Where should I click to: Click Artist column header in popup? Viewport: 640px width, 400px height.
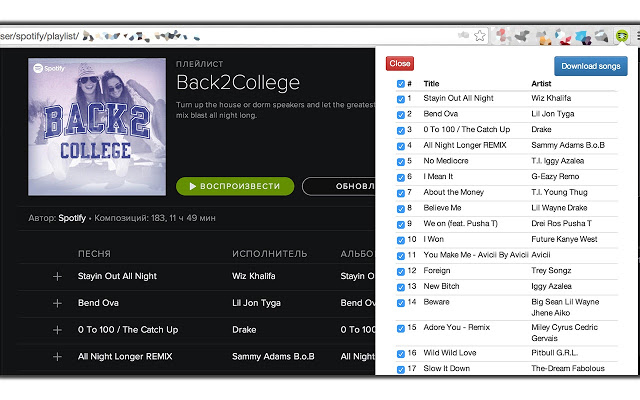point(541,84)
